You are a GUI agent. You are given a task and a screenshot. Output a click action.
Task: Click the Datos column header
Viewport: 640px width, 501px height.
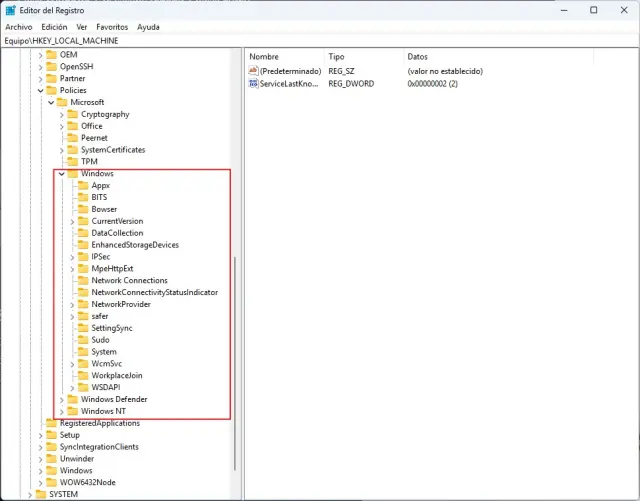[418, 56]
